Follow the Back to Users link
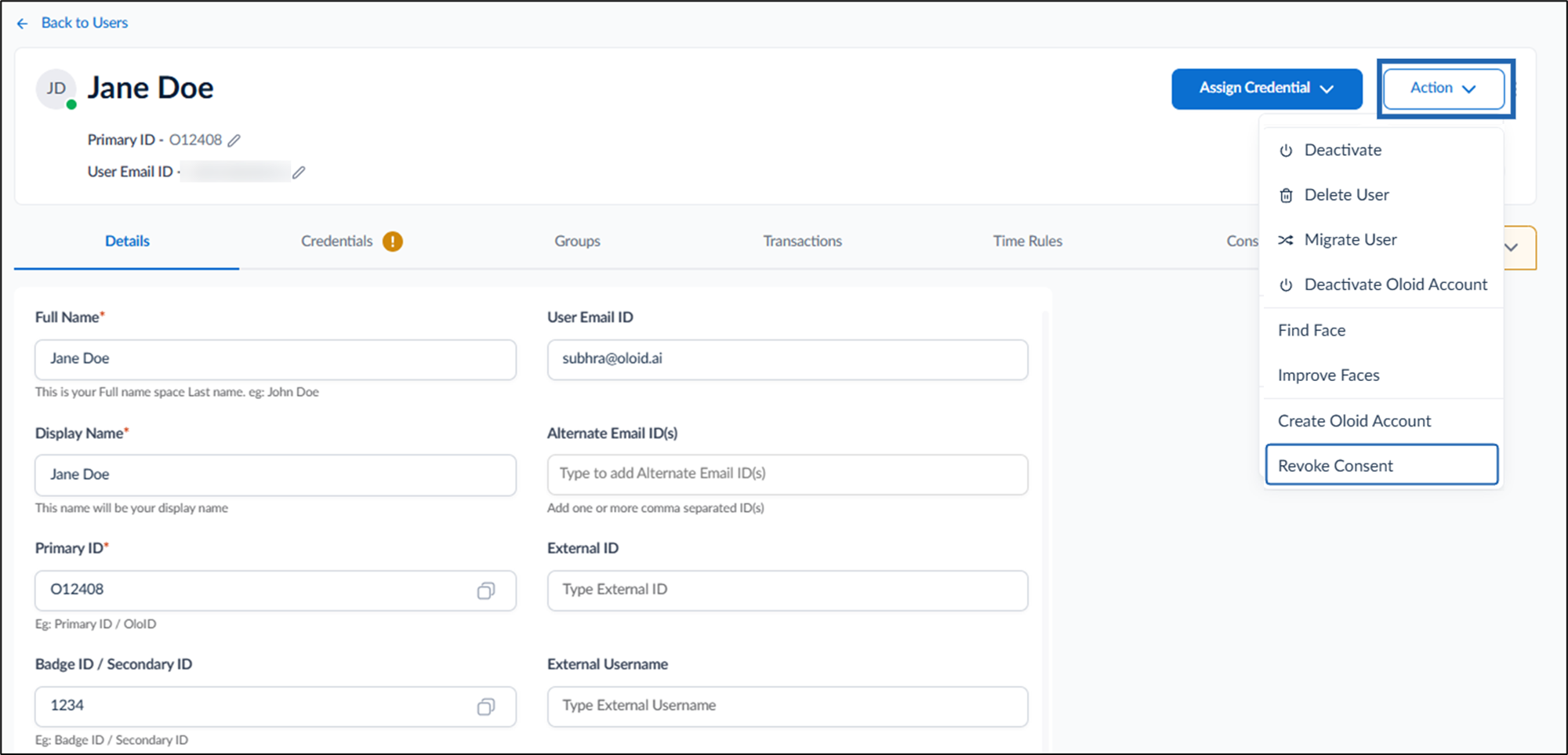Screen dimensions: 1568x755 coord(85,24)
